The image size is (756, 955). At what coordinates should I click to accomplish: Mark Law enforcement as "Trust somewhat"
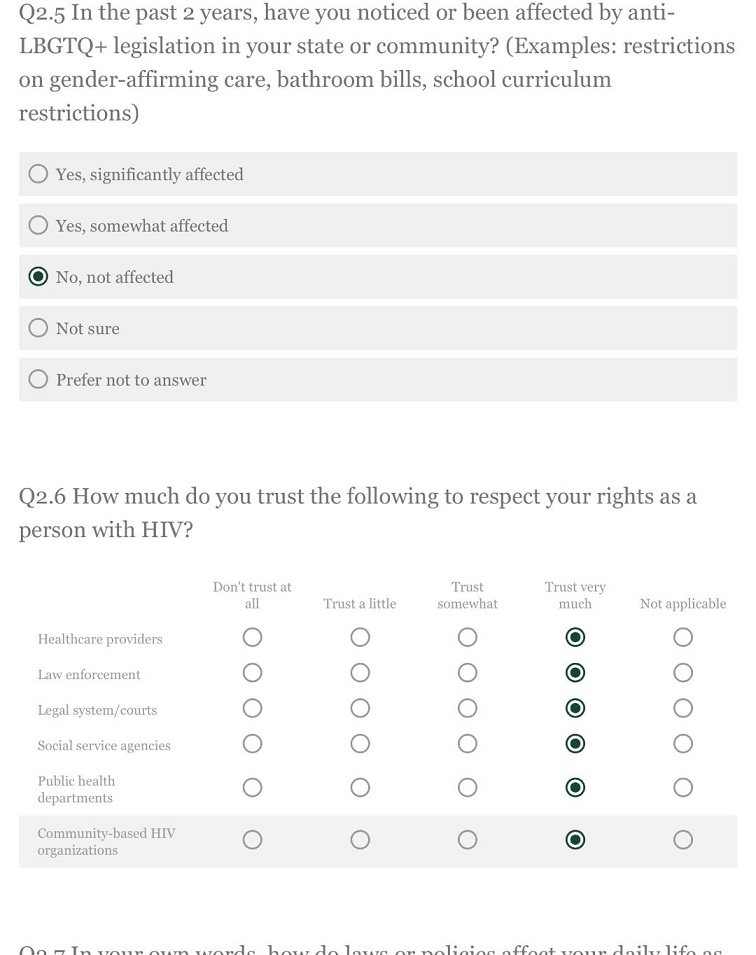(x=467, y=672)
